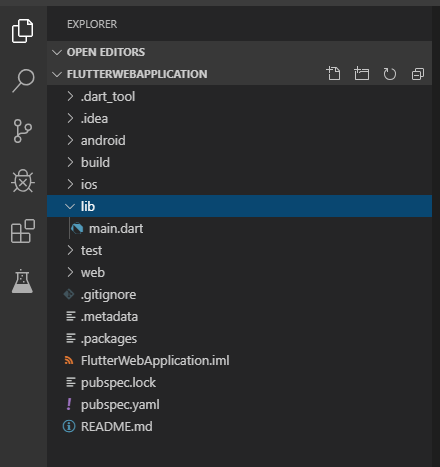440x467 pixels.
Task: Expand the ios folder
Action: [70, 184]
